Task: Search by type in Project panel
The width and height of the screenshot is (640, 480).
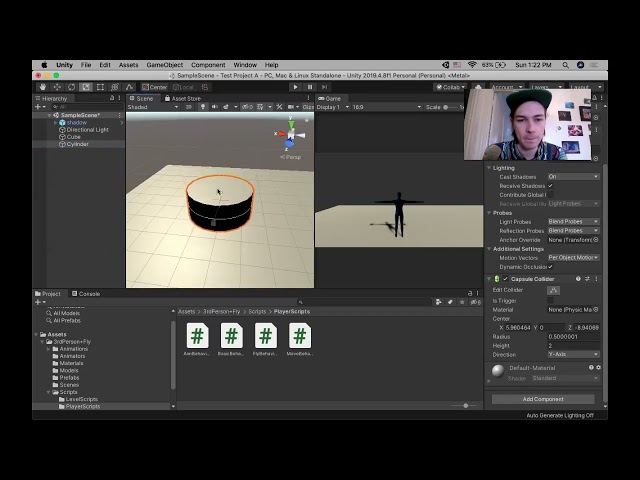Action: point(438,302)
